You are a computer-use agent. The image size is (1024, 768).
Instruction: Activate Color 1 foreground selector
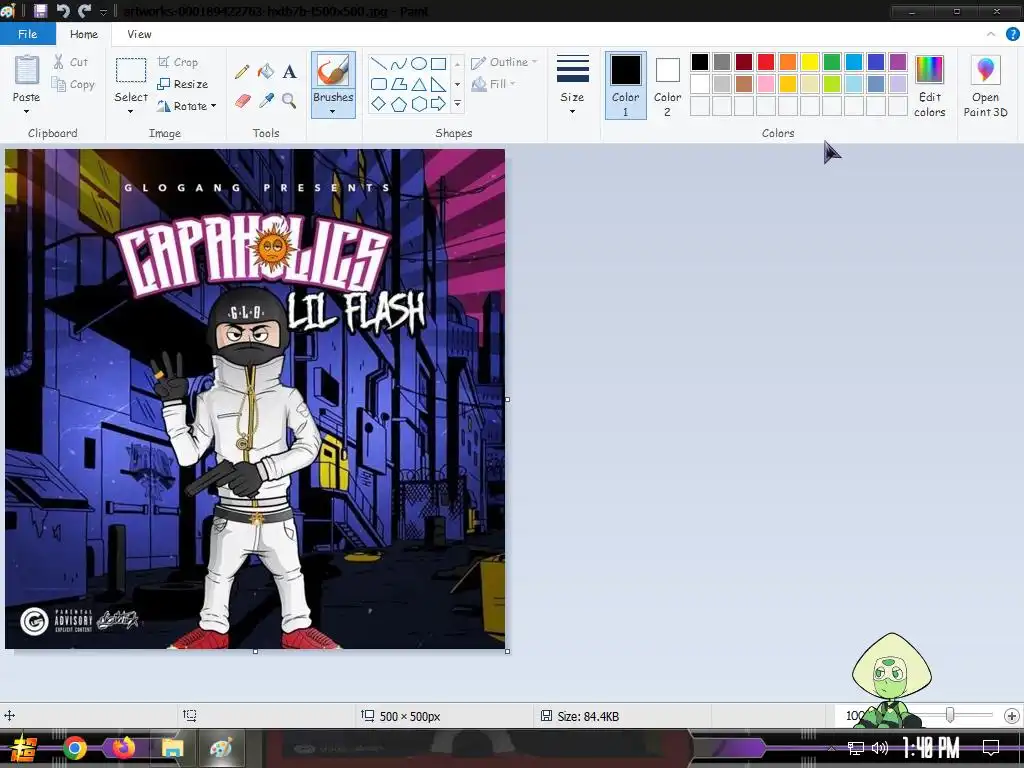(x=626, y=86)
